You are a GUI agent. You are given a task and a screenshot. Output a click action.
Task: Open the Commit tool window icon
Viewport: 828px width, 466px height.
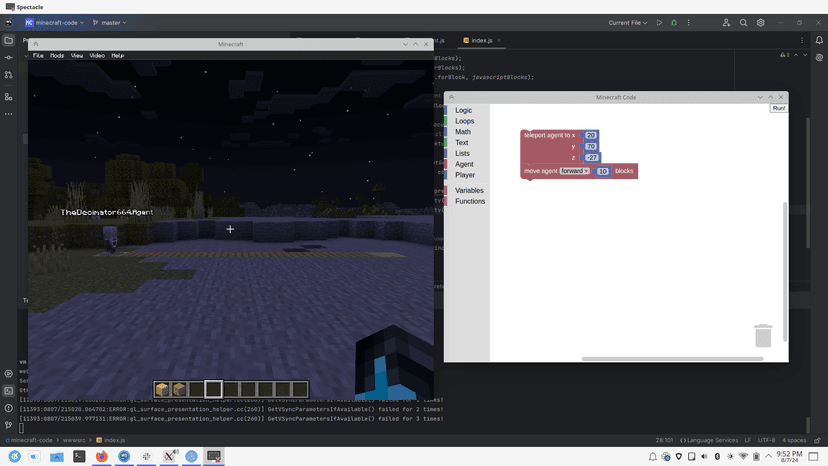click(8, 58)
